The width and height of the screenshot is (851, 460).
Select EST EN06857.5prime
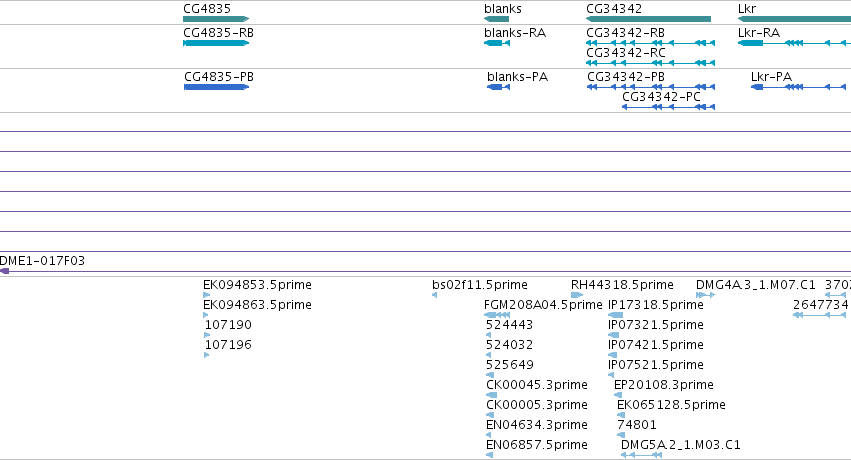[537, 445]
